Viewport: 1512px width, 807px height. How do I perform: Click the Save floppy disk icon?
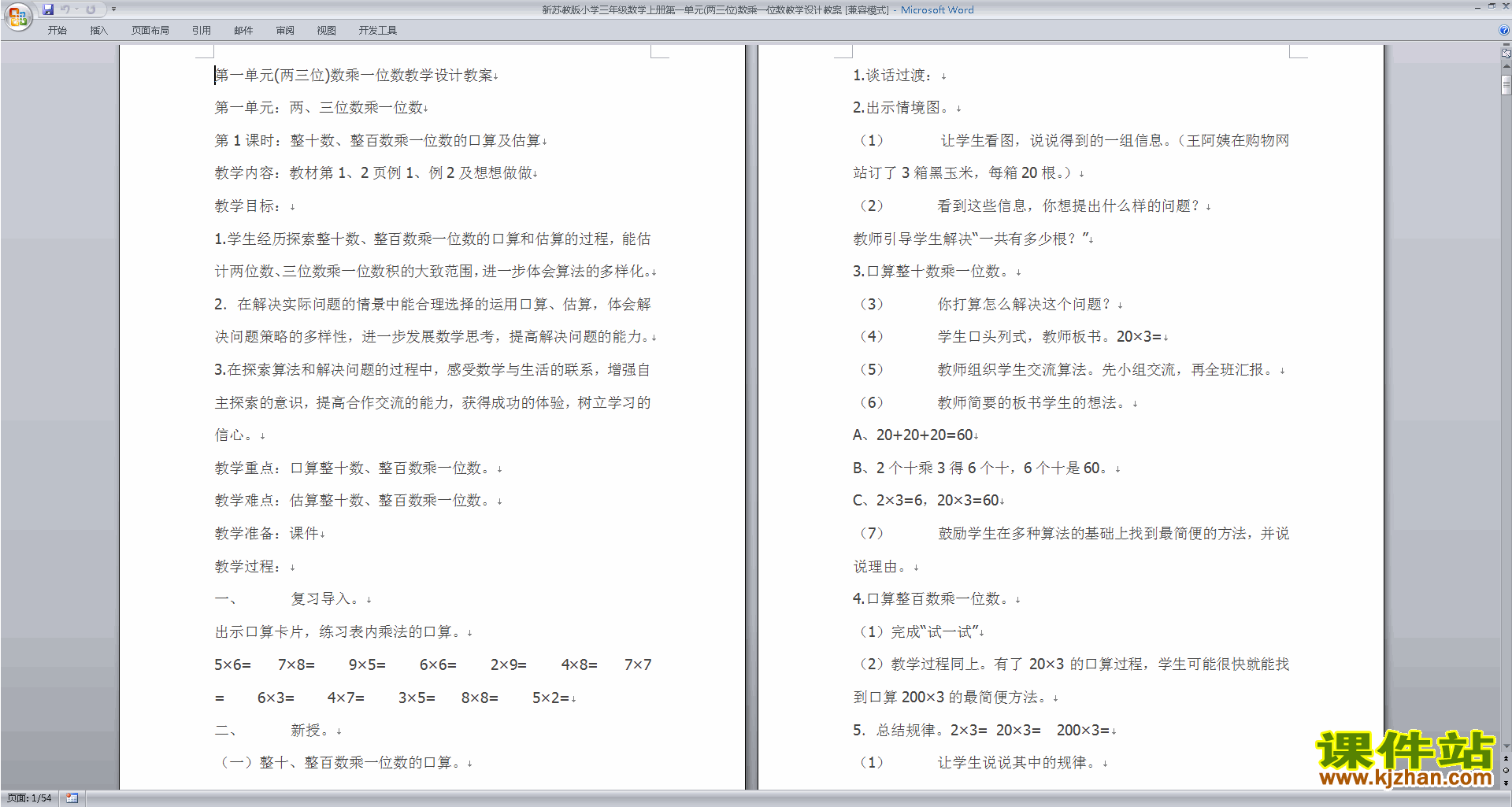click(x=48, y=9)
